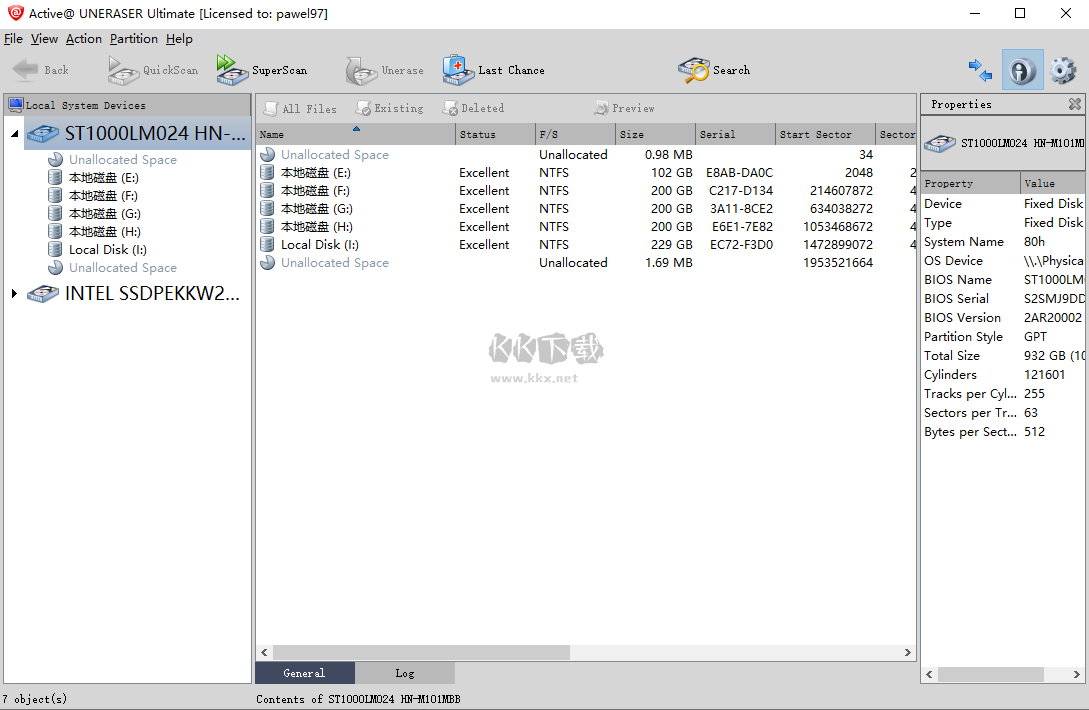Open the Action menu
1089x710 pixels.
pos(84,39)
